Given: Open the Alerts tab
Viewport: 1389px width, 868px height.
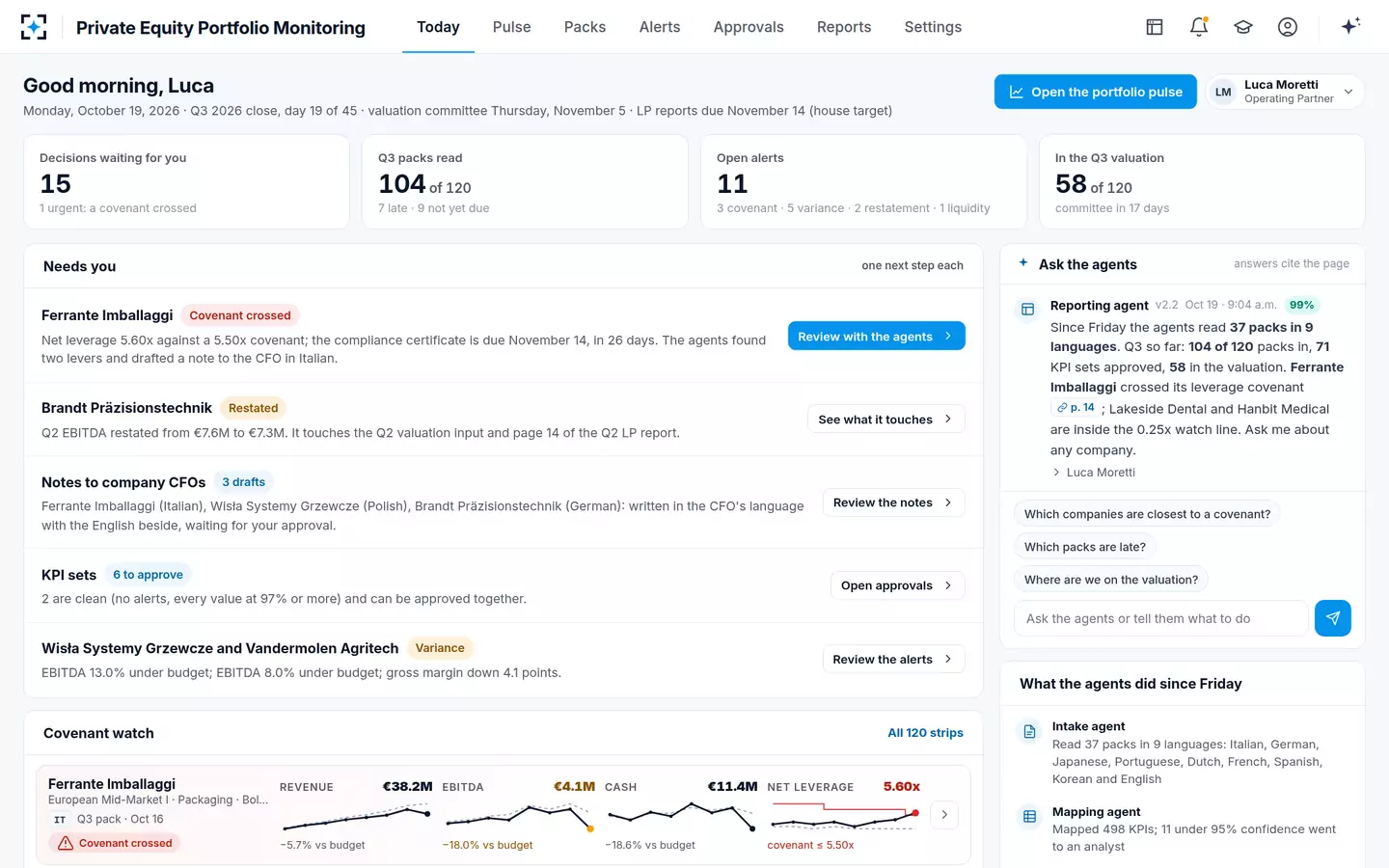Looking at the screenshot, I should (660, 27).
